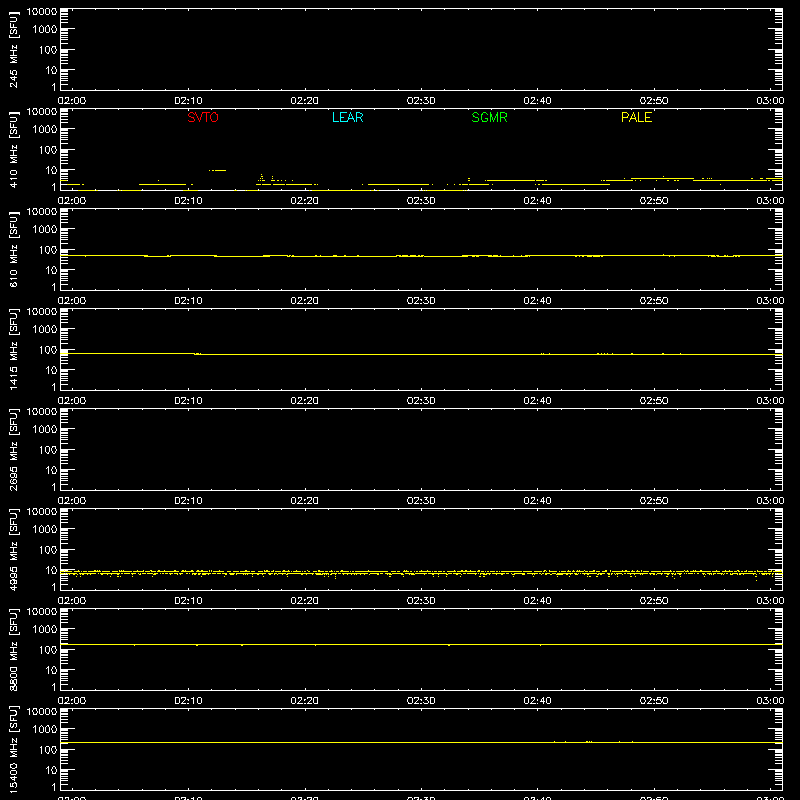Click the noisy 4995 MHz flux trace
Image resolution: width=800 pixels, height=800 pixels.
(x=421, y=573)
